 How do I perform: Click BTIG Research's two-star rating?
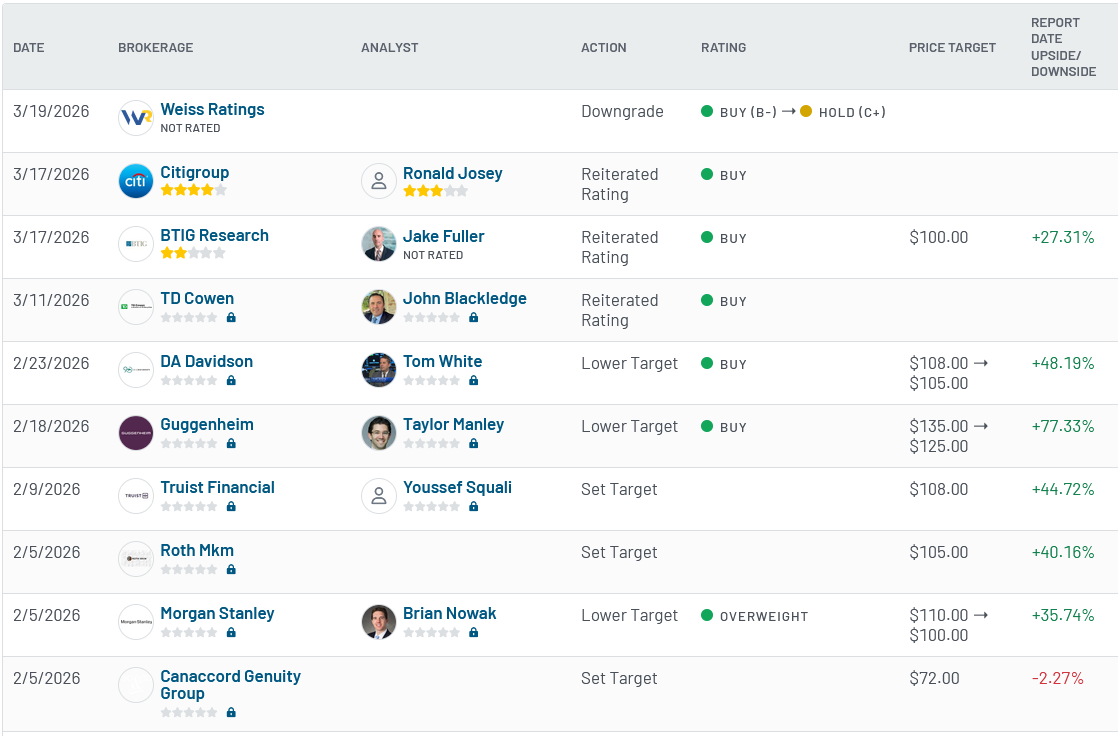coord(193,252)
